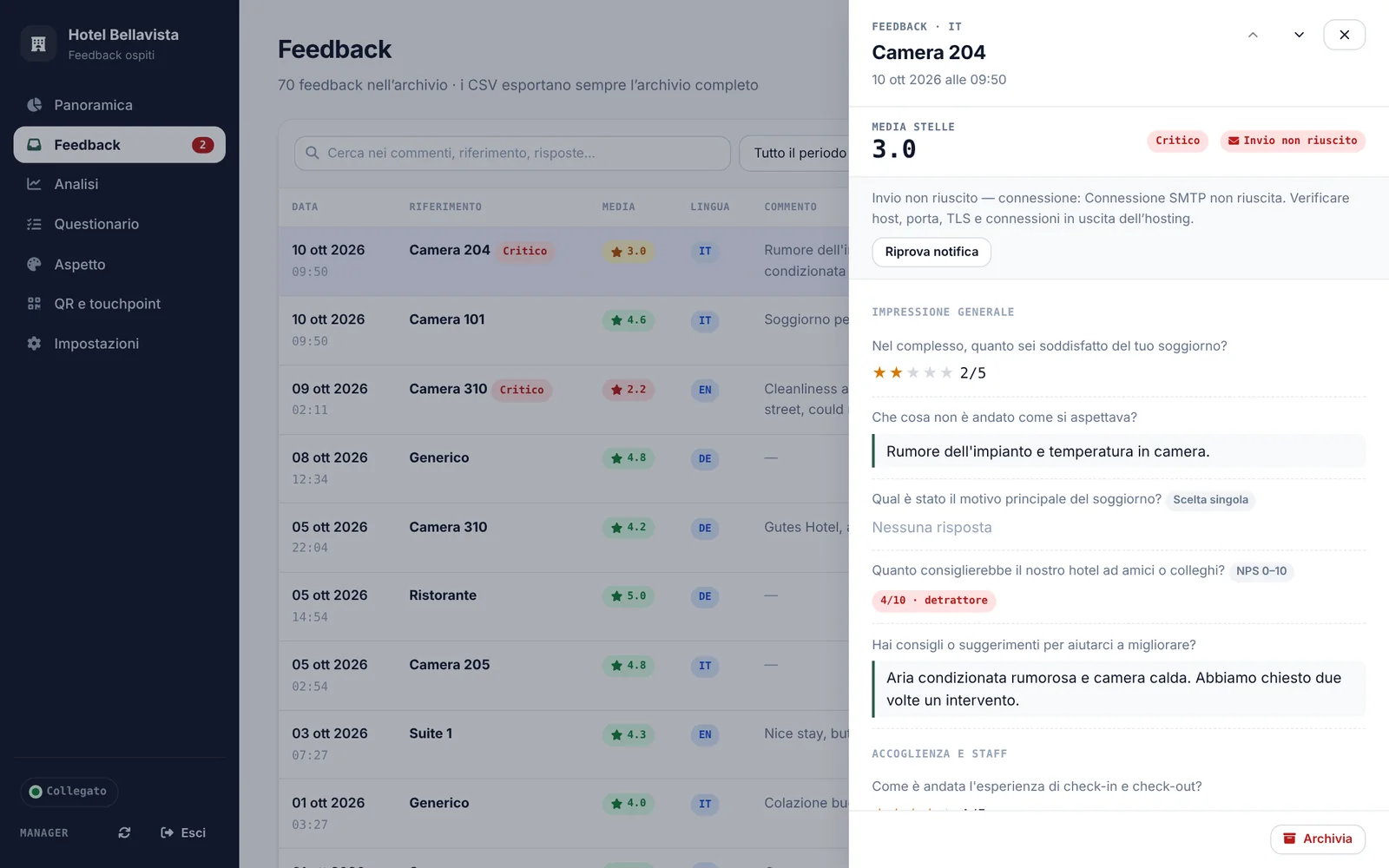
Task: Open Aspetto appearance settings
Action: pos(119,264)
